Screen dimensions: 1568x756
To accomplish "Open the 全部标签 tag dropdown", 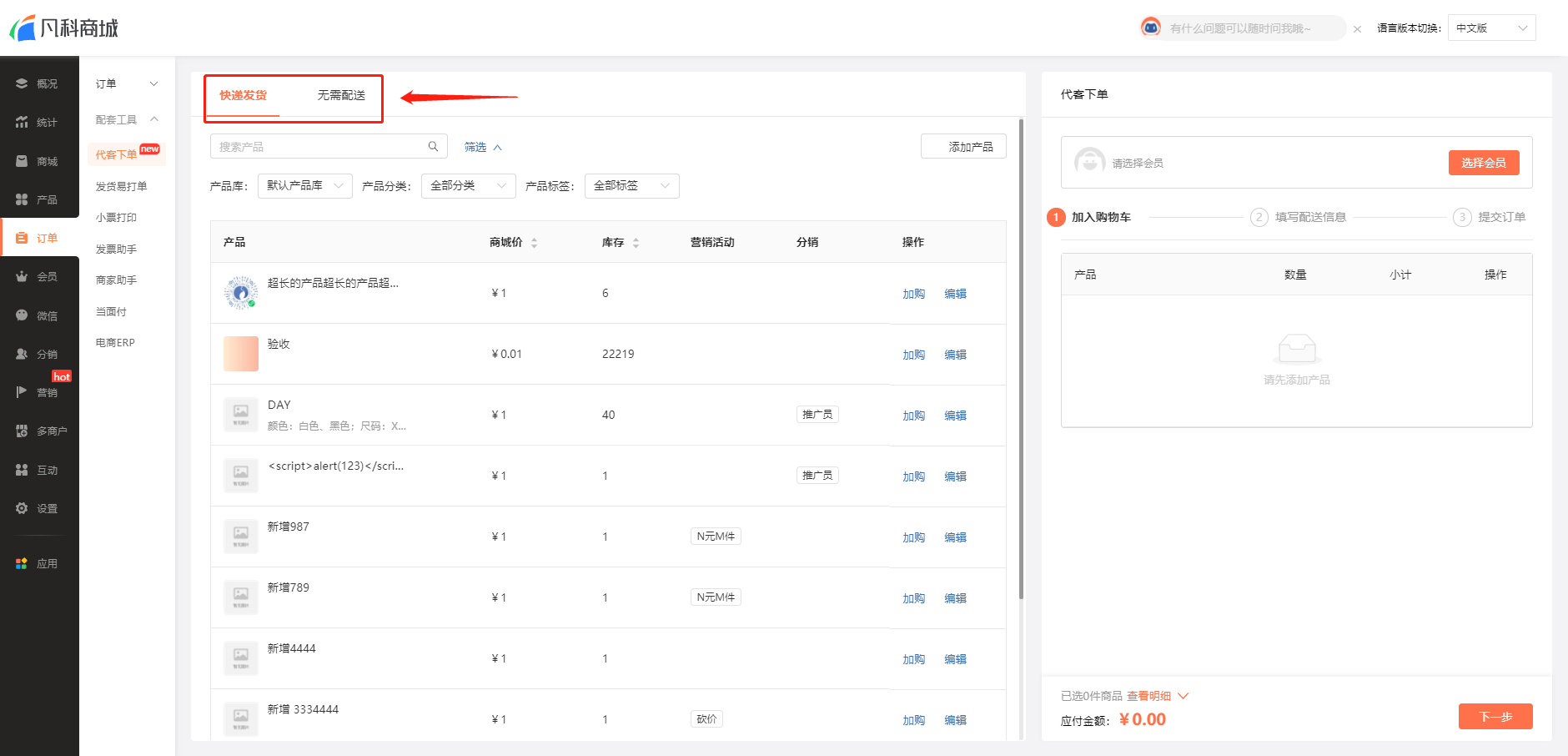I will pyautogui.click(x=632, y=186).
